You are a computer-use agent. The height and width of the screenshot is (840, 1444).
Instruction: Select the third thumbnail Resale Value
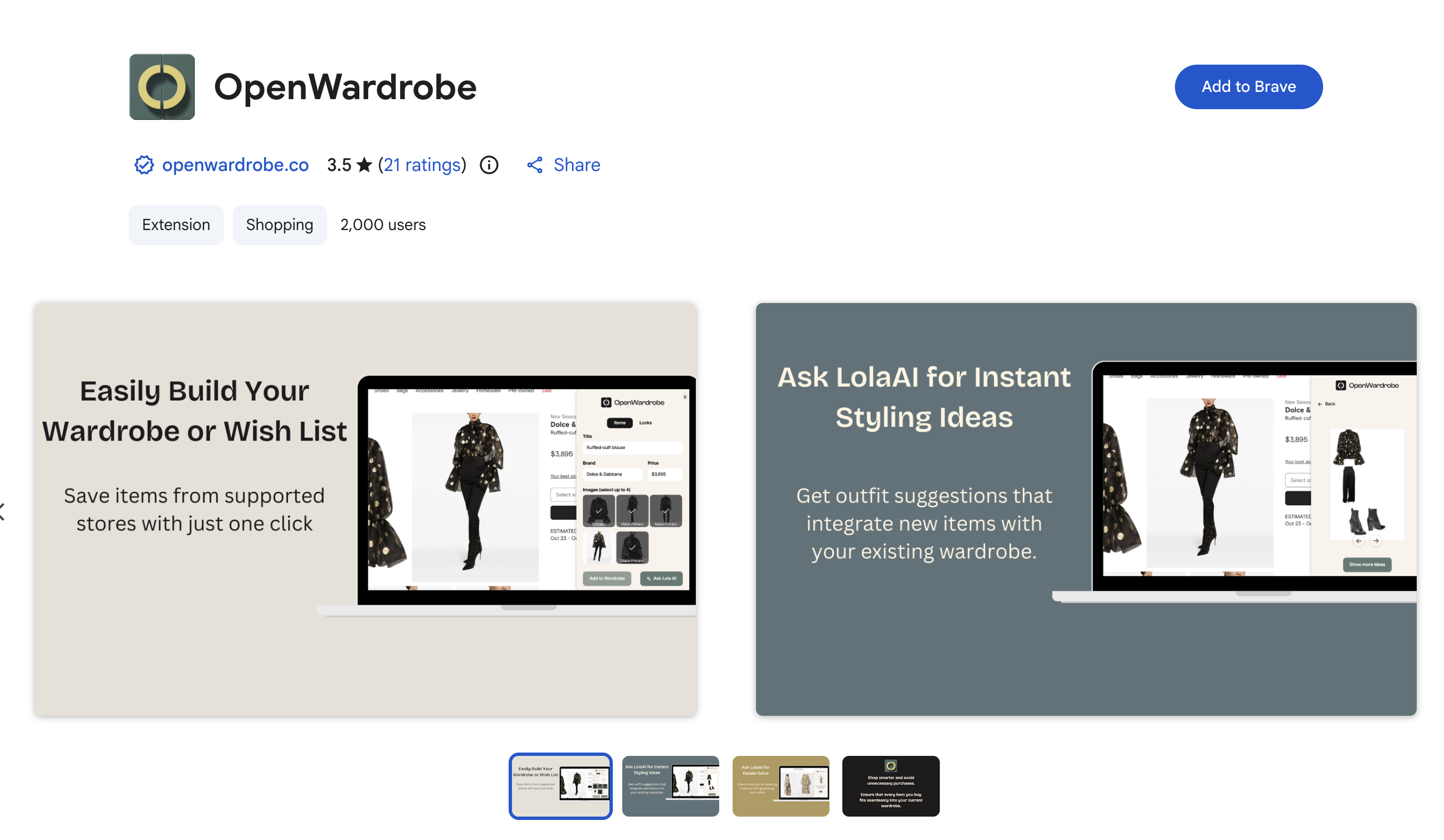[x=780, y=785]
